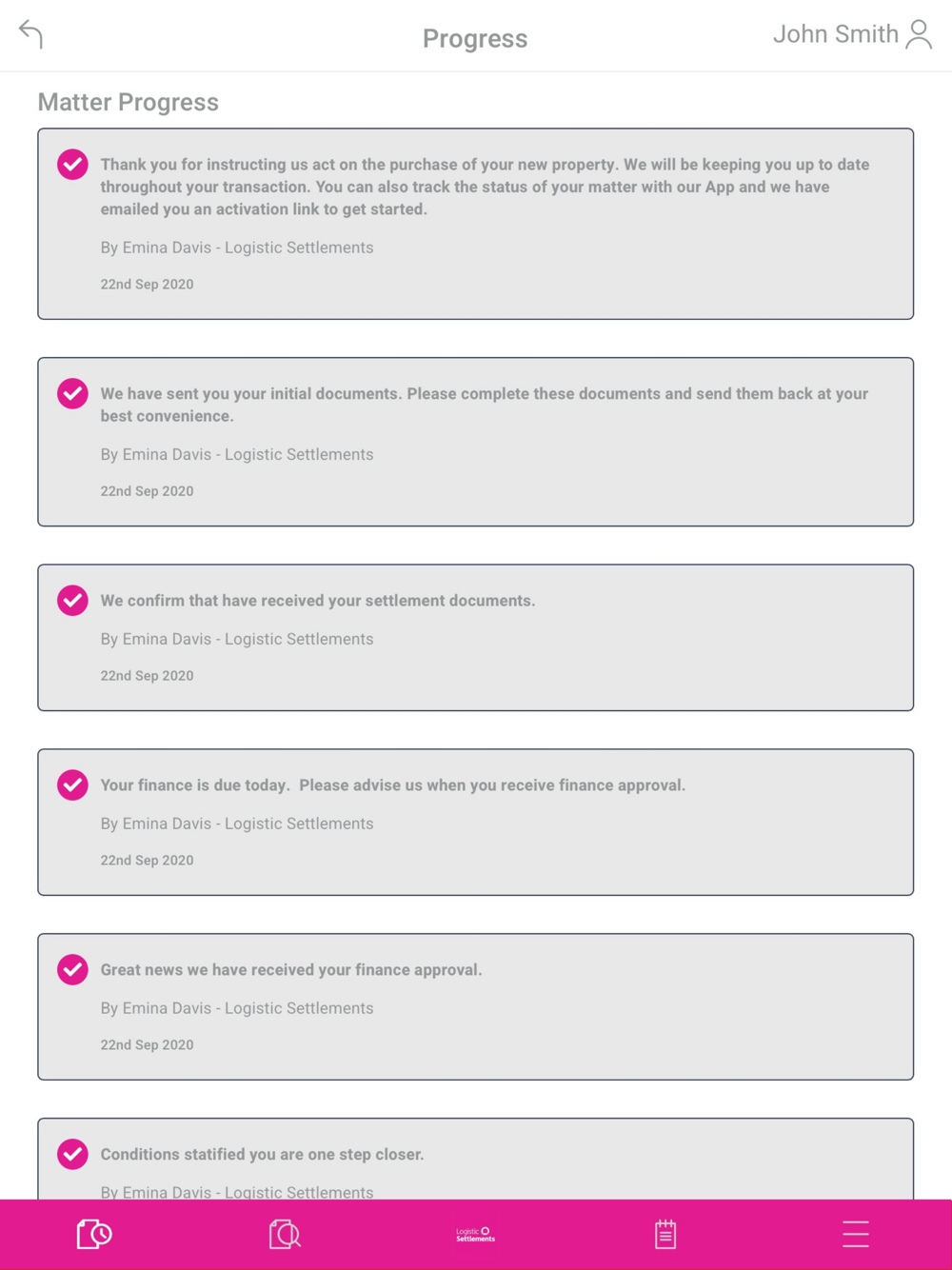Open the hamburger menu in bottom bar
The height and width of the screenshot is (1270, 952).
point(856,1234)
